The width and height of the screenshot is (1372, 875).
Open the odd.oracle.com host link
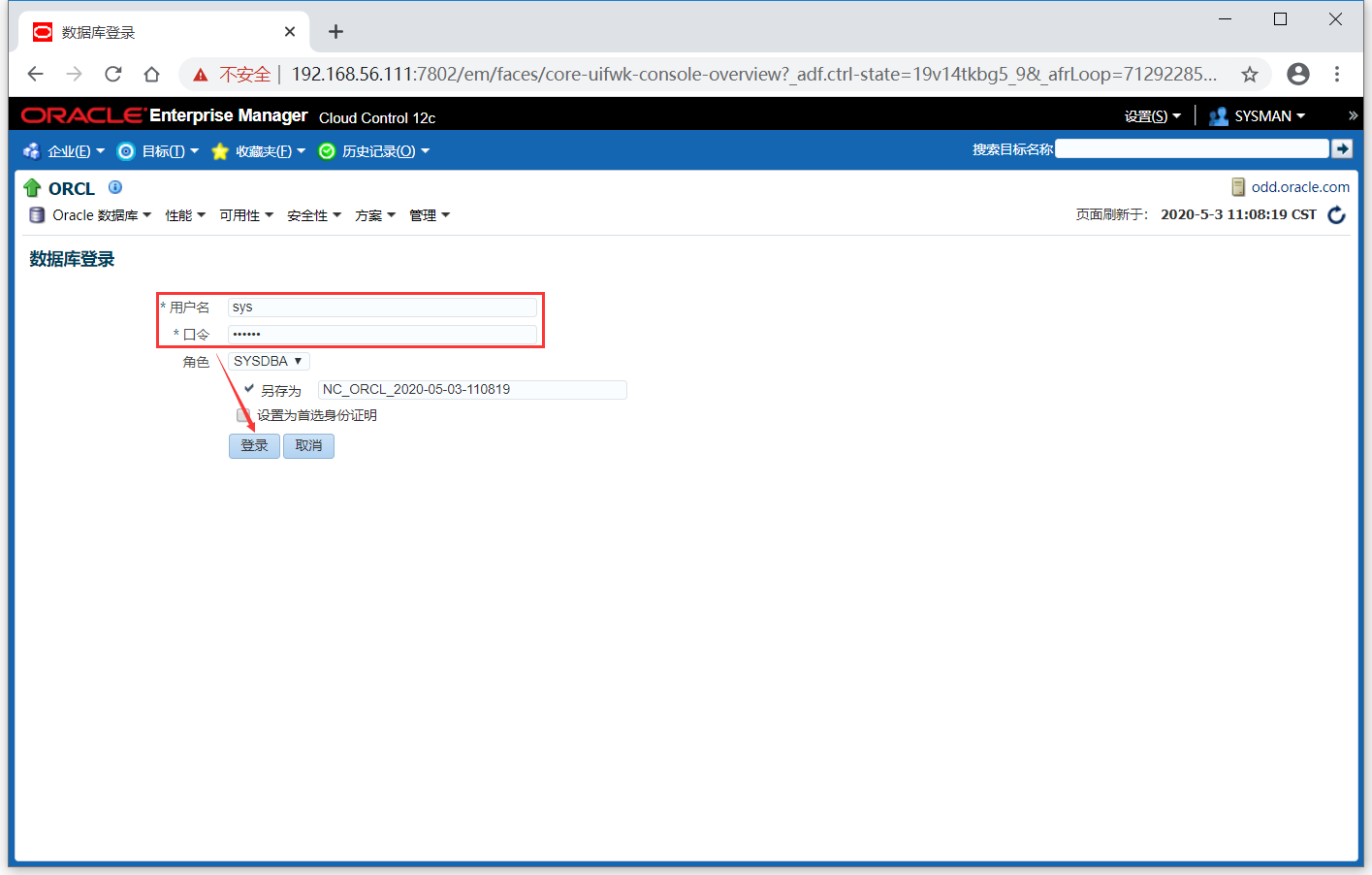coord(1300,187)
